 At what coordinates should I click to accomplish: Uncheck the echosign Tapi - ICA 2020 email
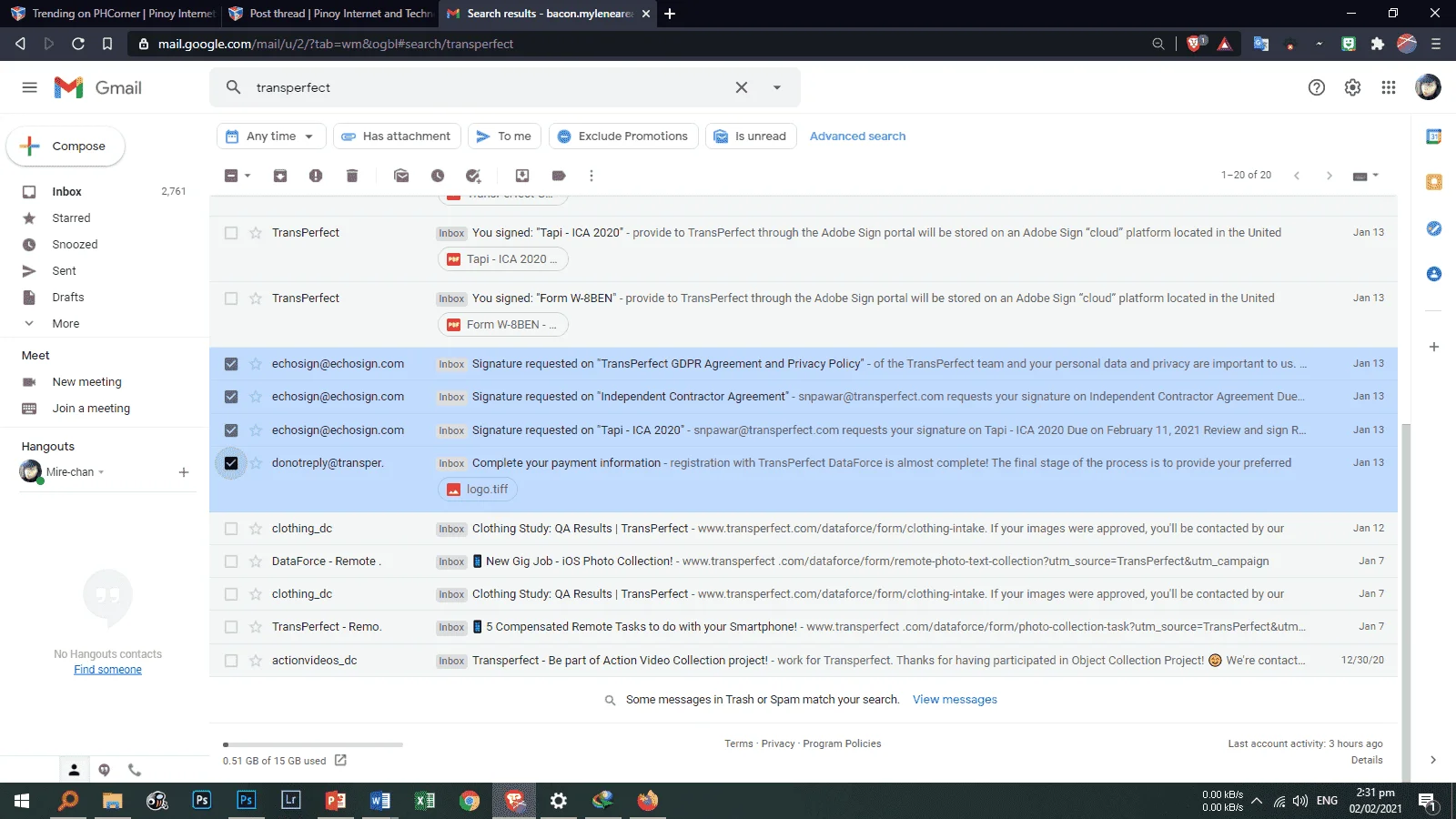231,430
